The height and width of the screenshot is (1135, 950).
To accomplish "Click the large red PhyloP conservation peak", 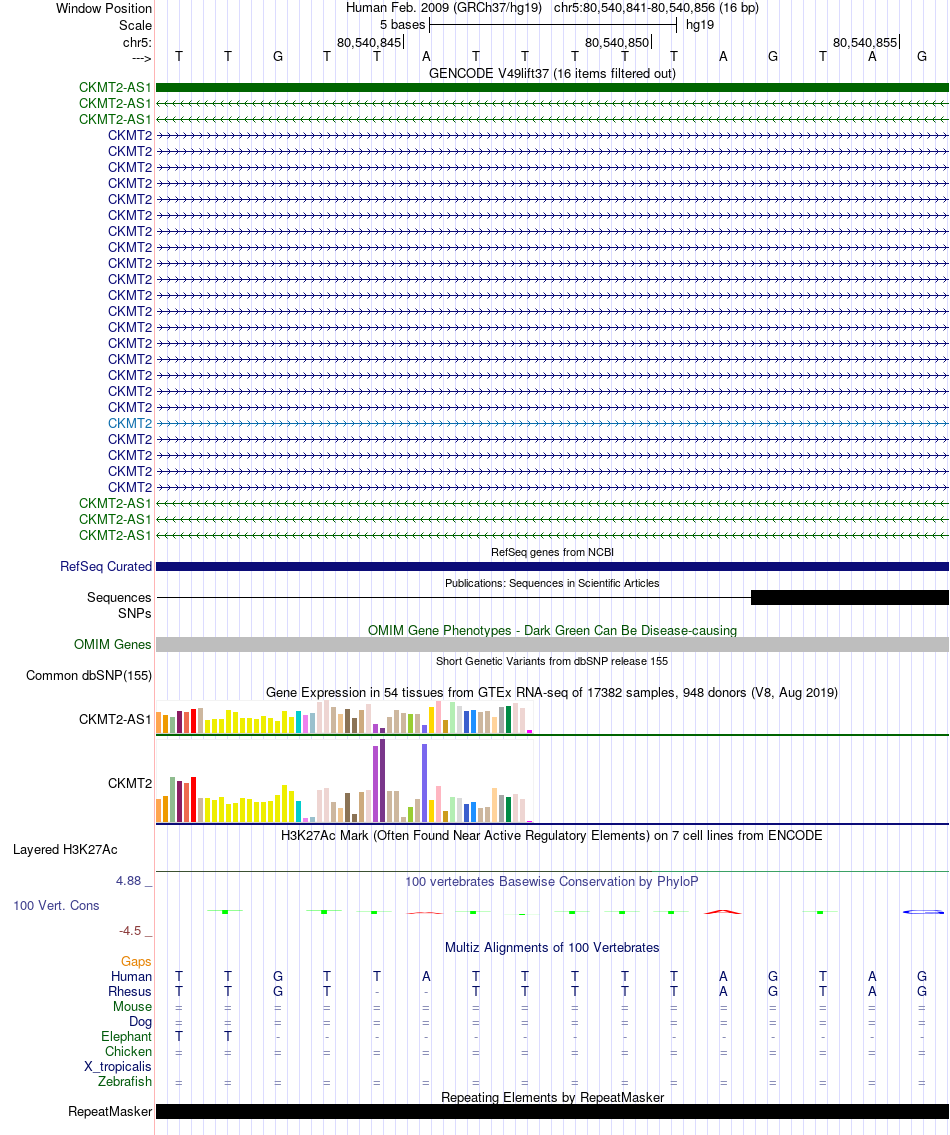I will point(723,912).
